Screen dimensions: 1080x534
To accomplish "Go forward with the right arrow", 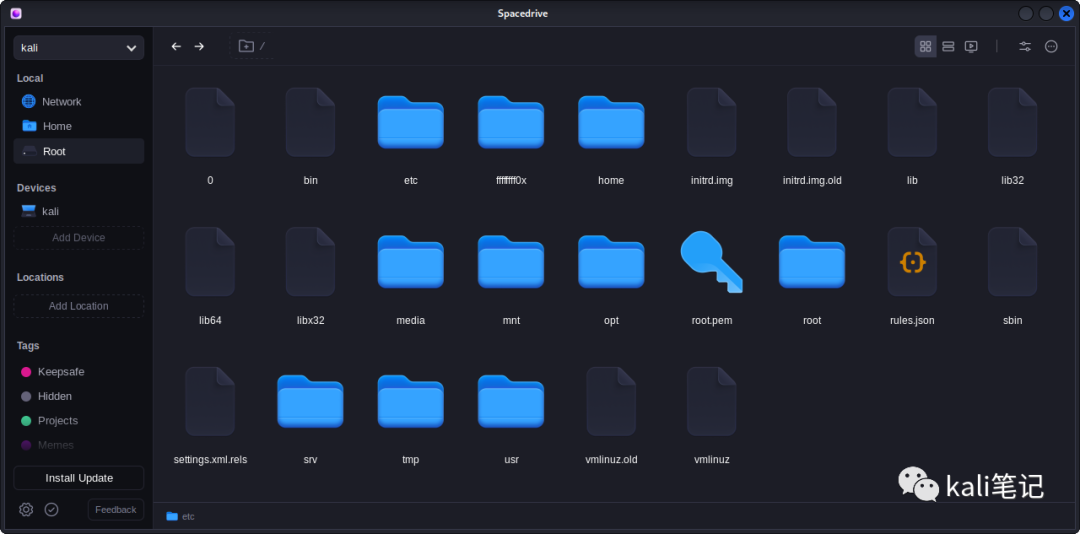I will (199, 46).
